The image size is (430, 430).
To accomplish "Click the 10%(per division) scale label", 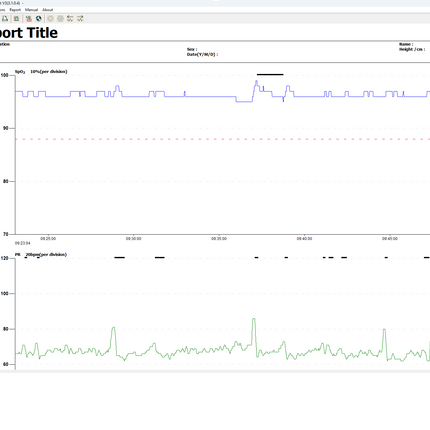I will tap(49, 72).
